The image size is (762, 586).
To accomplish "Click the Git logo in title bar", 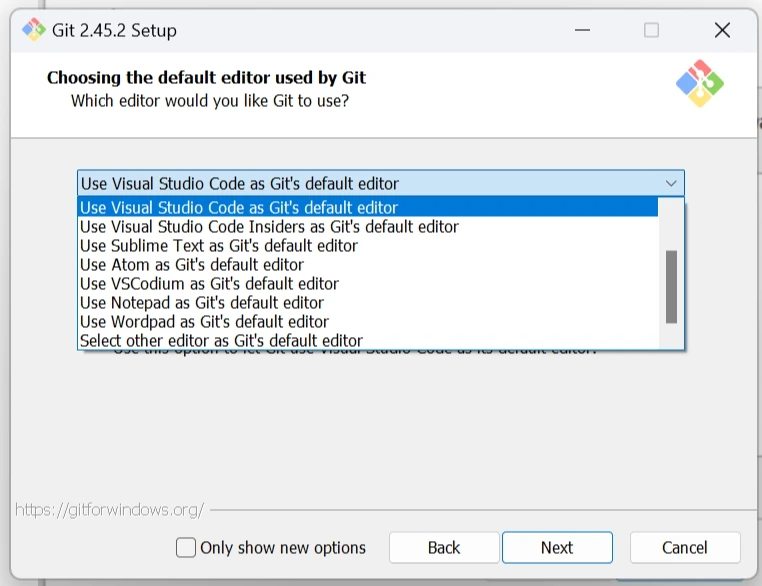I will coord(33,30).
